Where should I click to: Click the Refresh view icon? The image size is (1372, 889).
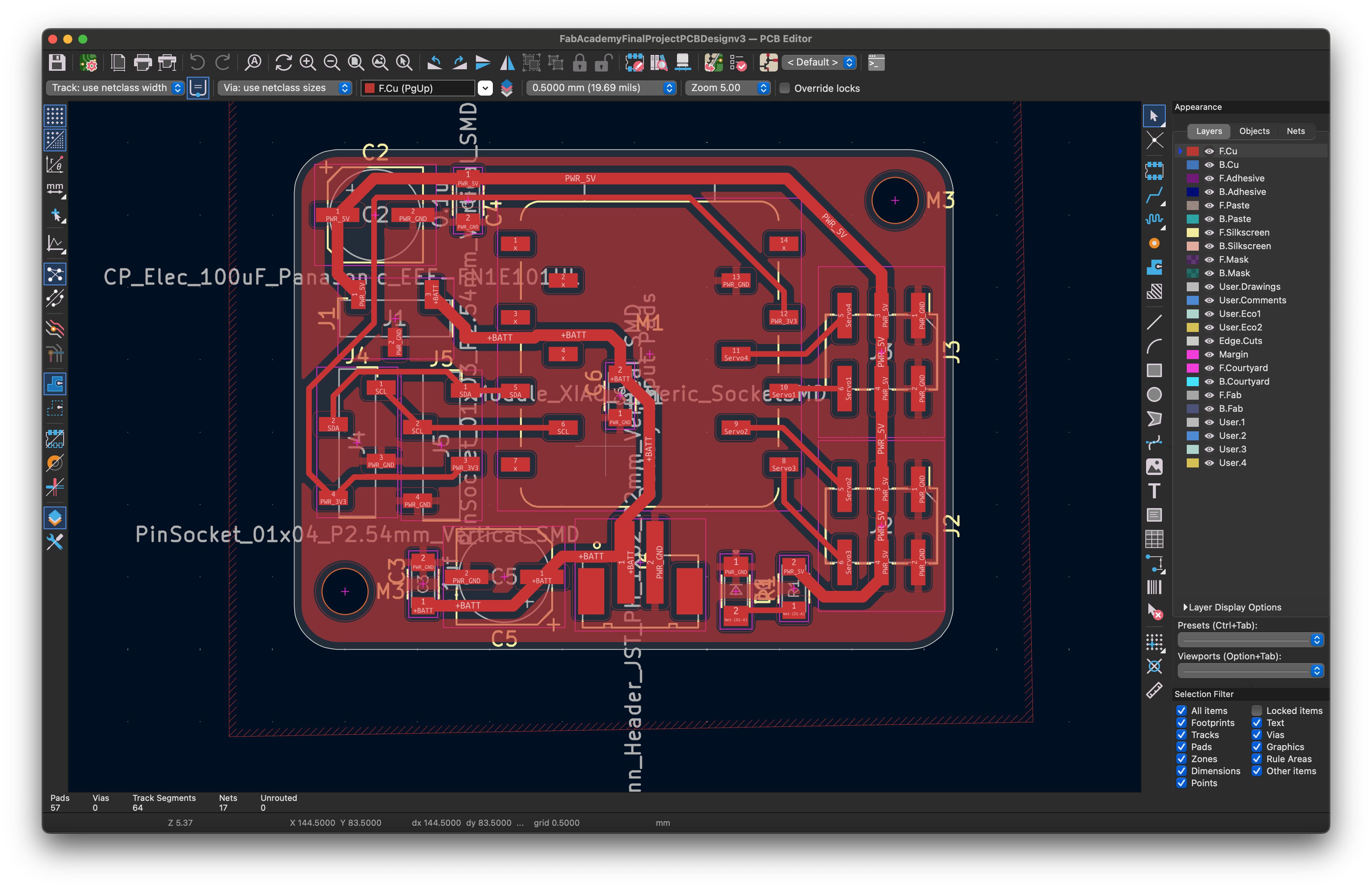click(283, 62)
